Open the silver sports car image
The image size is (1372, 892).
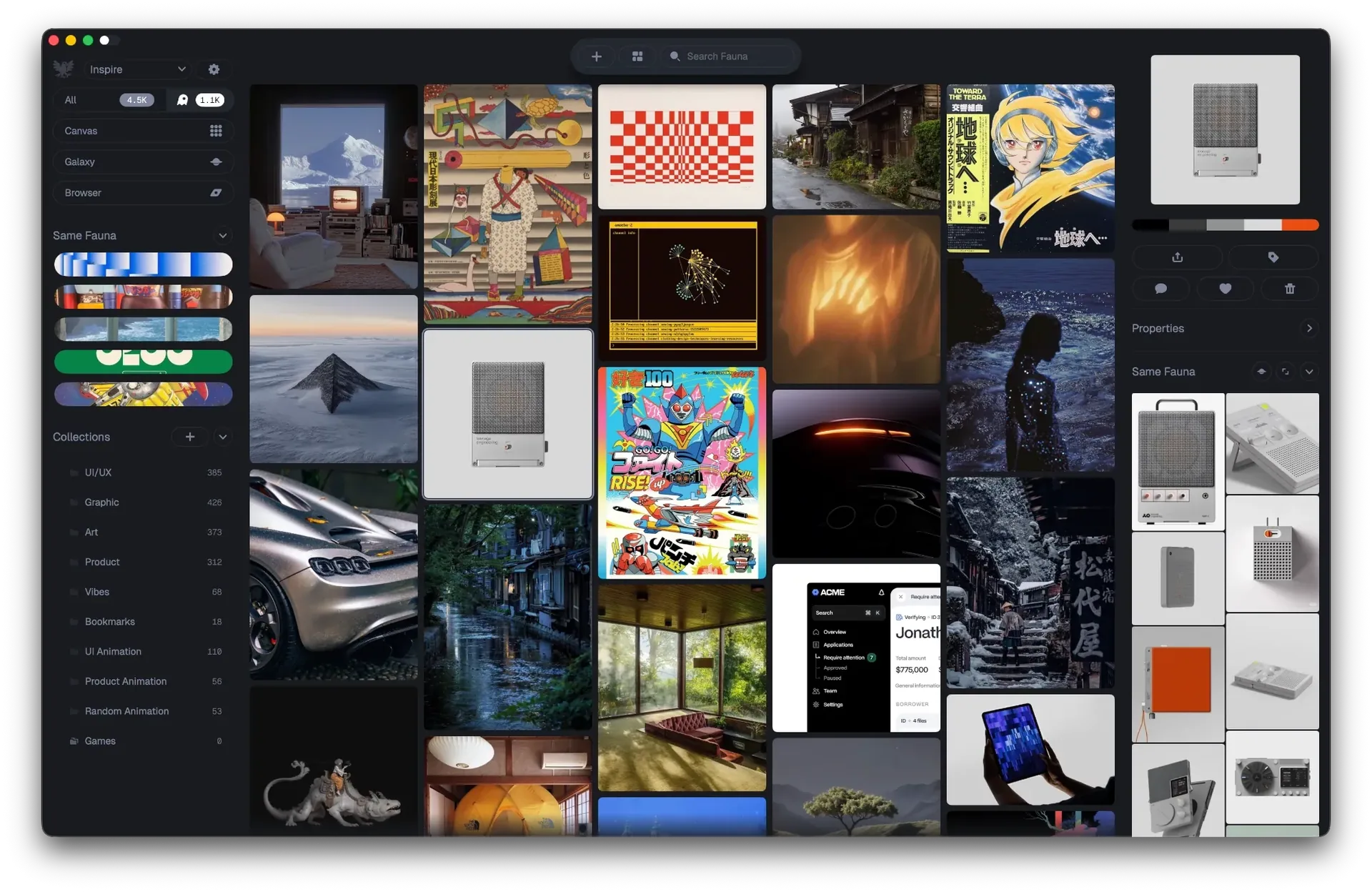[x=334, y=574]
